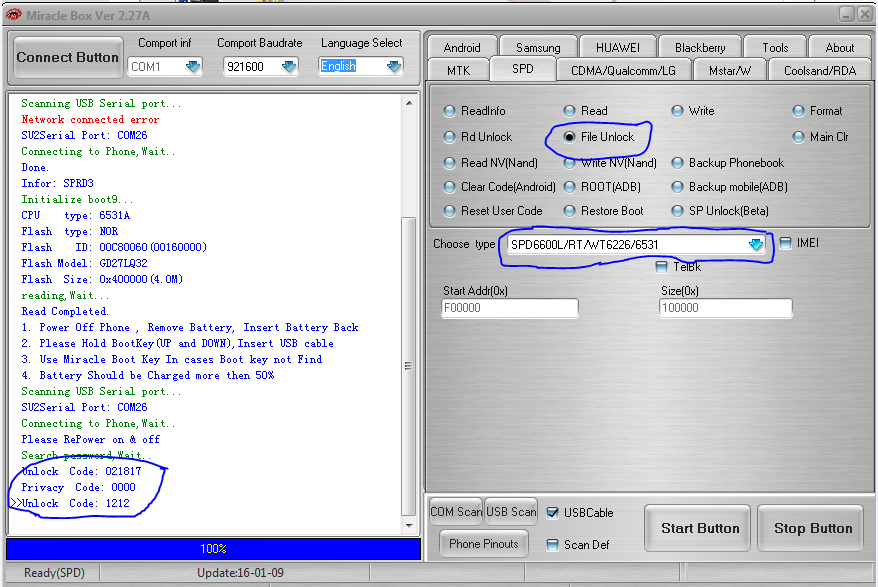Image resolution: width=878 pixels, height=587 pixels.
Task: Open the Comport Baudrate dropdown arrow
Action: 289,67
